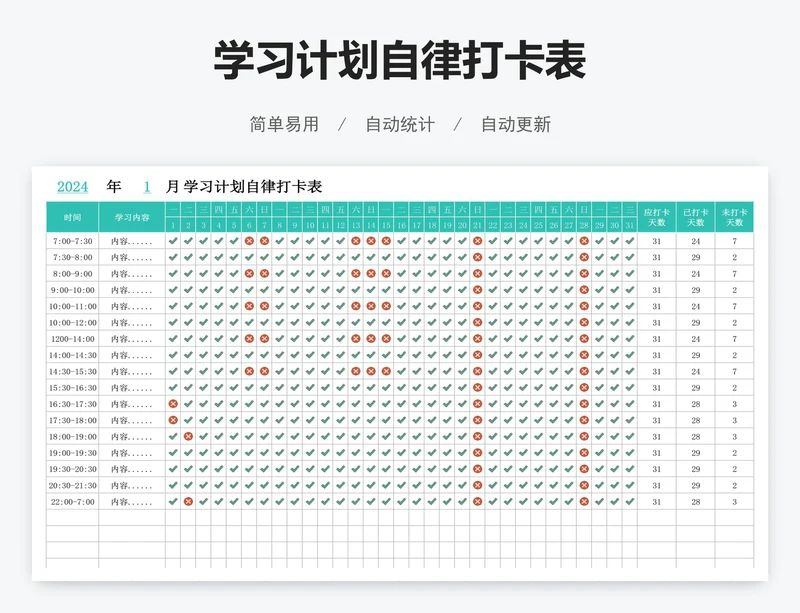Click the red cross on day 7 in the 7:00-7:30 row
Image resolution: width=800 pixels, height=613 pixels.
click(264, 241)
